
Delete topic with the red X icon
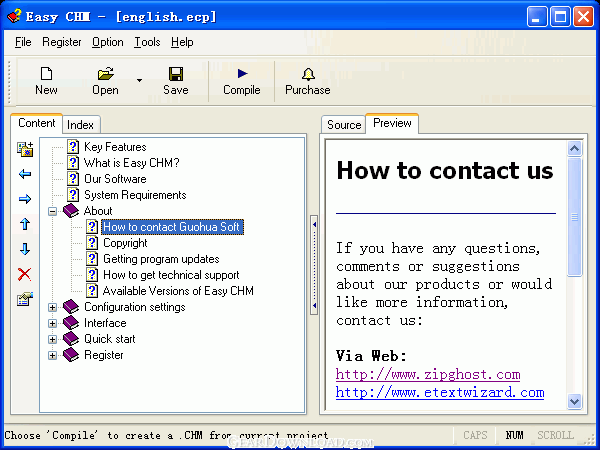point(24,274)
